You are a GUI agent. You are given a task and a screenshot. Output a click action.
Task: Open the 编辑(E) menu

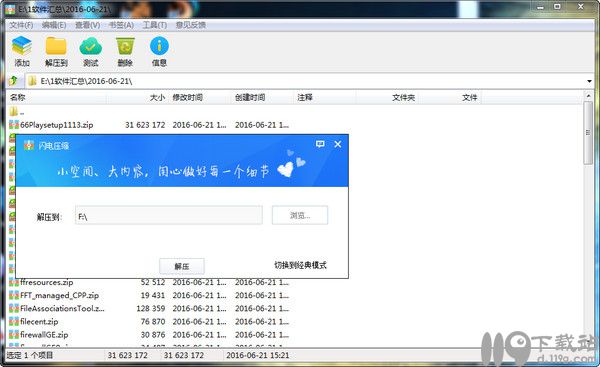pyautogui.click(x=54, y=25)
